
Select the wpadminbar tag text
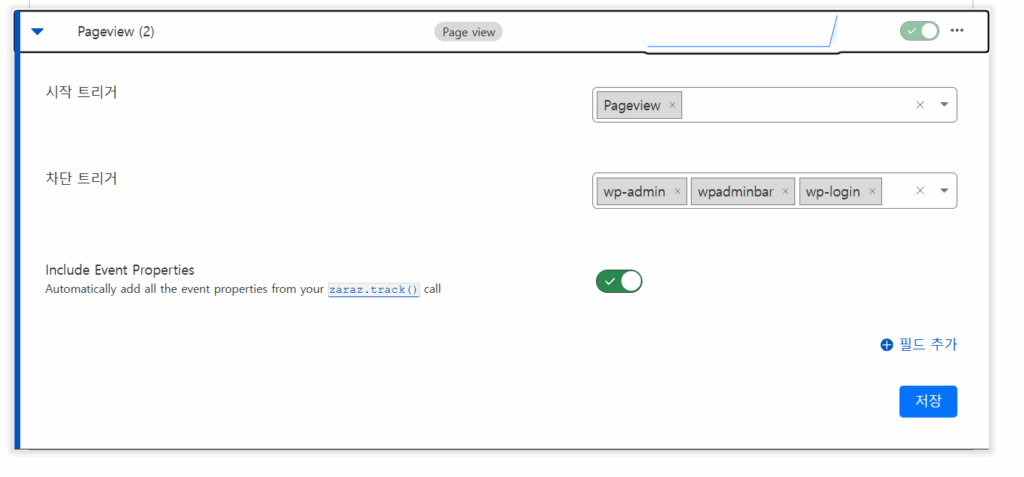click(735, 191)
